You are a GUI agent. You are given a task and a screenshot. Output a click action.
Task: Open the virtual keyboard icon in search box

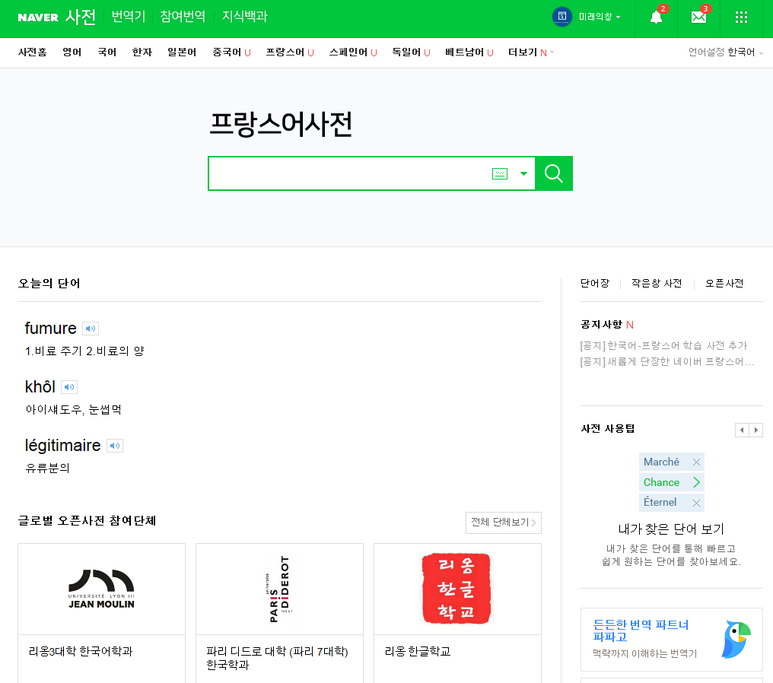click(x=499, y=174)
